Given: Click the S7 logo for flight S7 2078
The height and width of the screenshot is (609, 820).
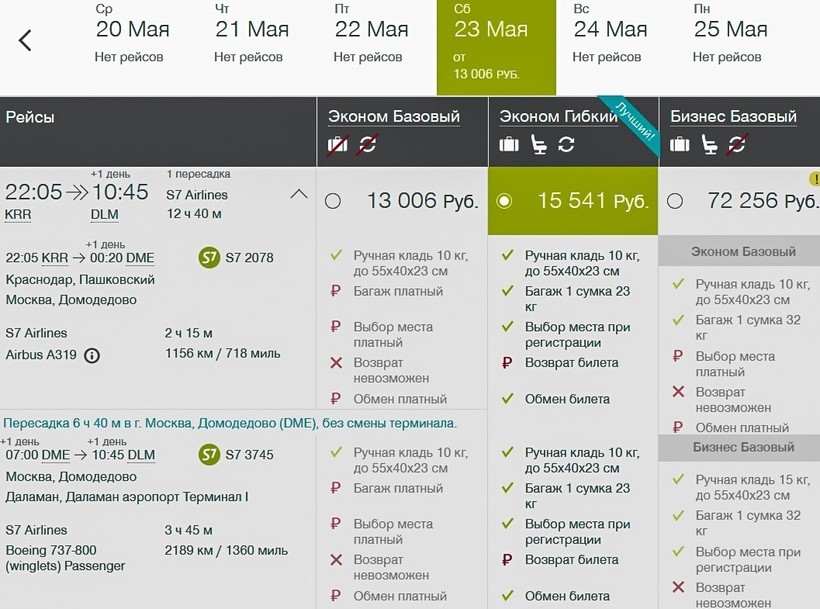Looking at the screenshot, I should [x=209, y=257].
